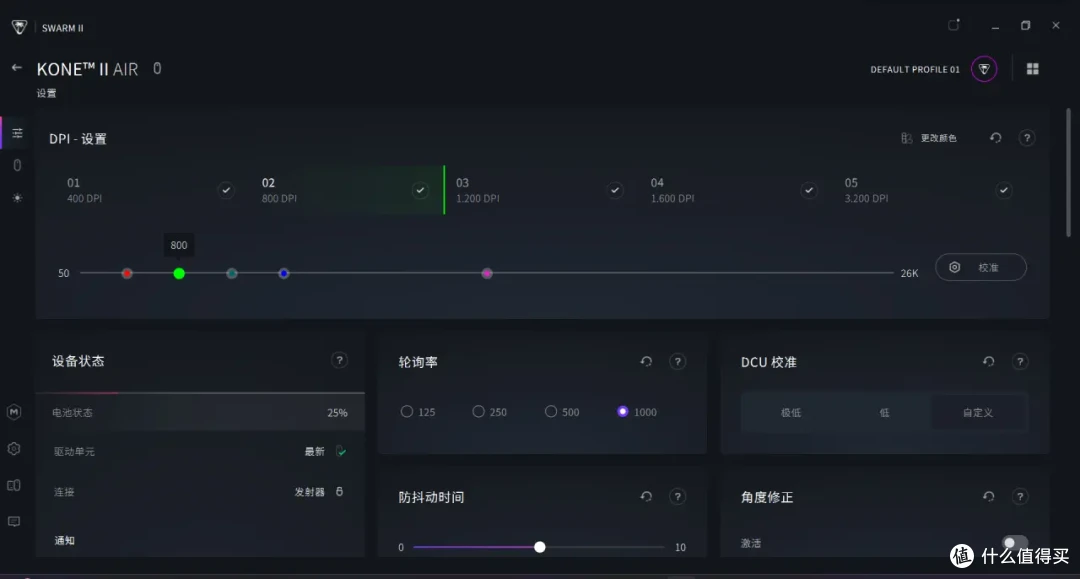Click the icon next to minimize in title bar
This screenshot has height=579, width=1080.
[x=954, y=25]
